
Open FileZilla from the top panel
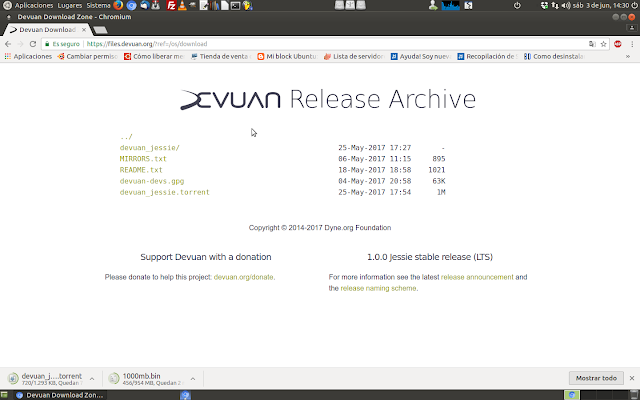(x=171, y=5)
